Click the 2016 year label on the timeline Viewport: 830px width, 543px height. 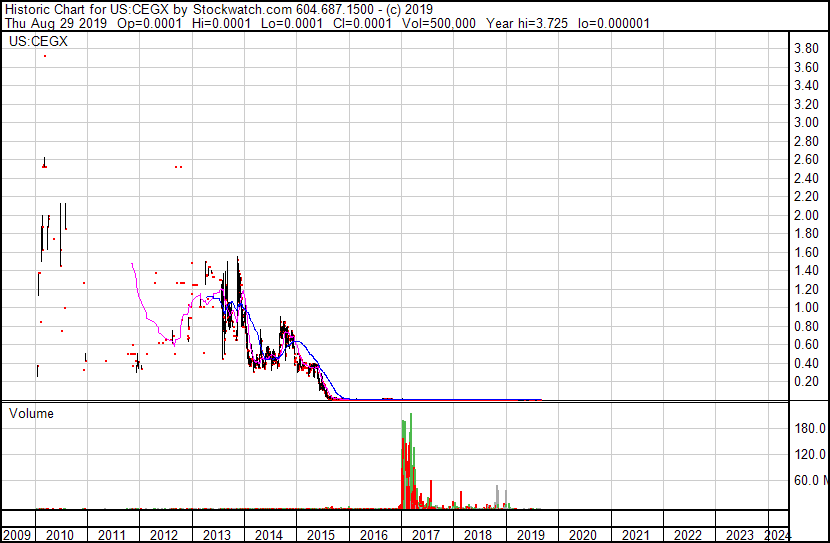pyautogui.click(x=374, y=535)
